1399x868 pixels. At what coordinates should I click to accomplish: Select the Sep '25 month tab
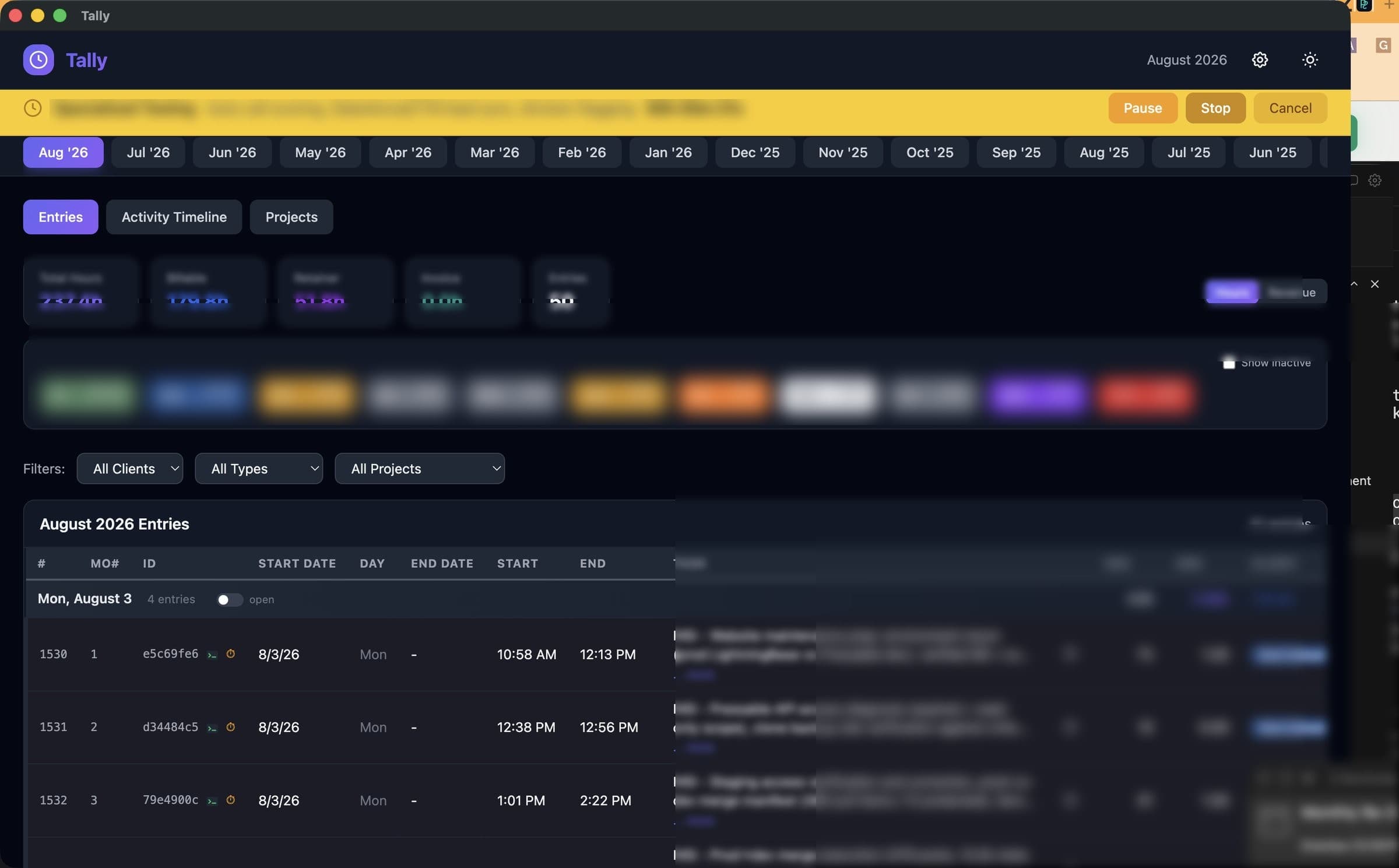[1016, 152]
